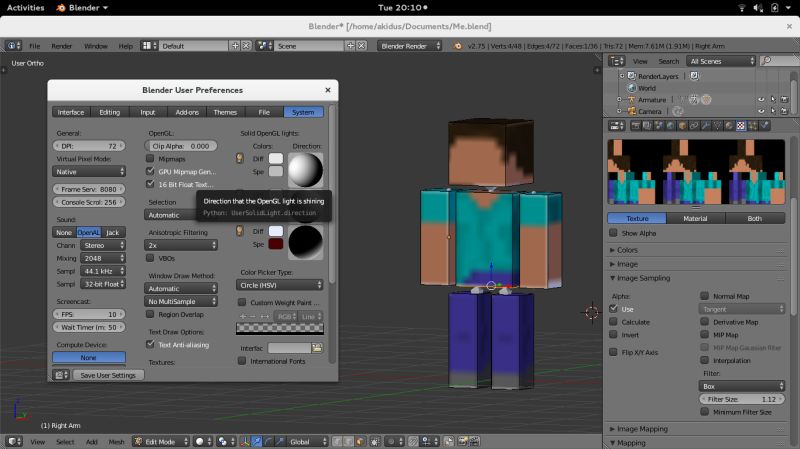This screenshot has height=449, width=800.
Task: Open the interface font file browser icon
Action: 317,348
